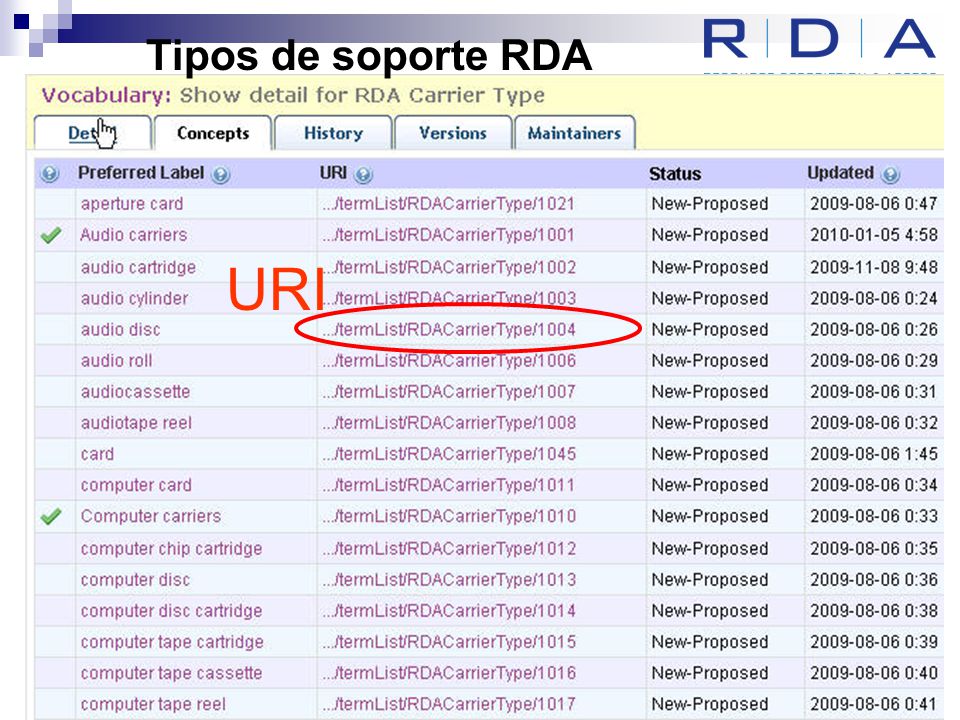Click the date 2009-08-06 0:41

(x=874, y=705)
